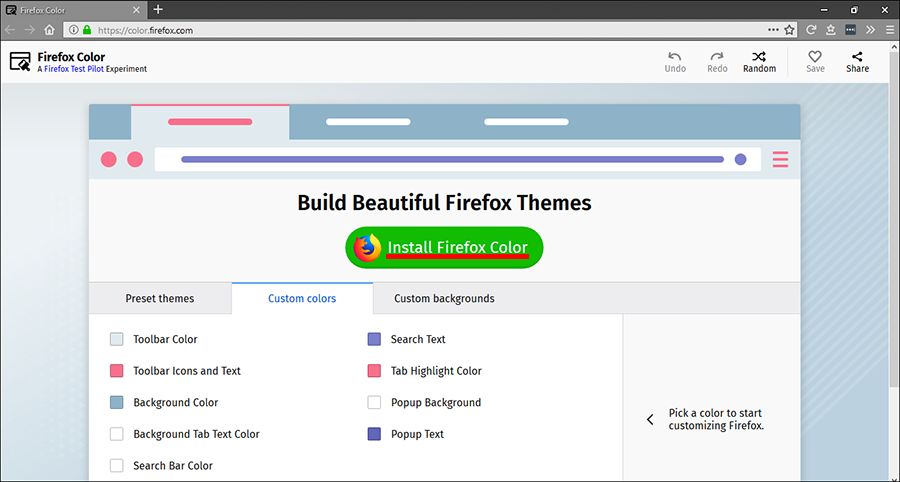
Task: Click the preview's active tab
Action: click(210, 122)
